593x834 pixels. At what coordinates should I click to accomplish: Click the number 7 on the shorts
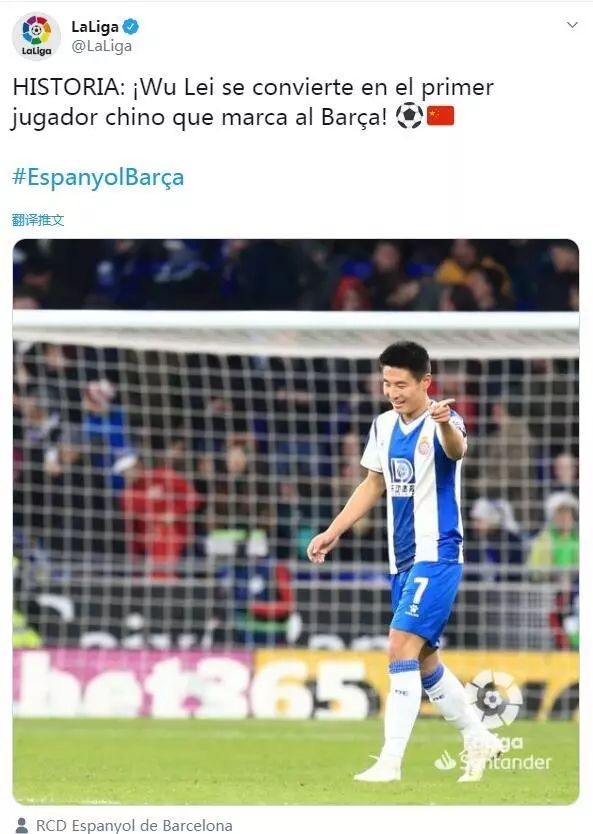tap(420, 589)
